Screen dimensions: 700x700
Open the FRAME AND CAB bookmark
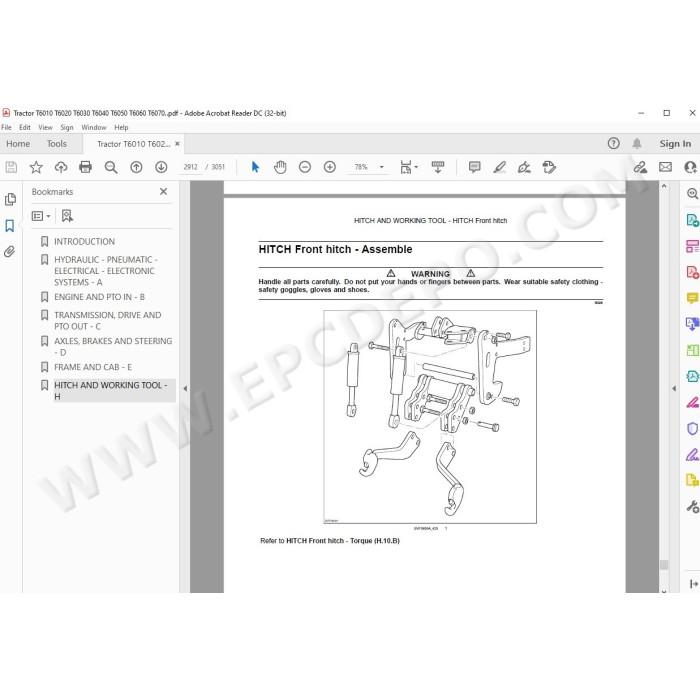93,367
